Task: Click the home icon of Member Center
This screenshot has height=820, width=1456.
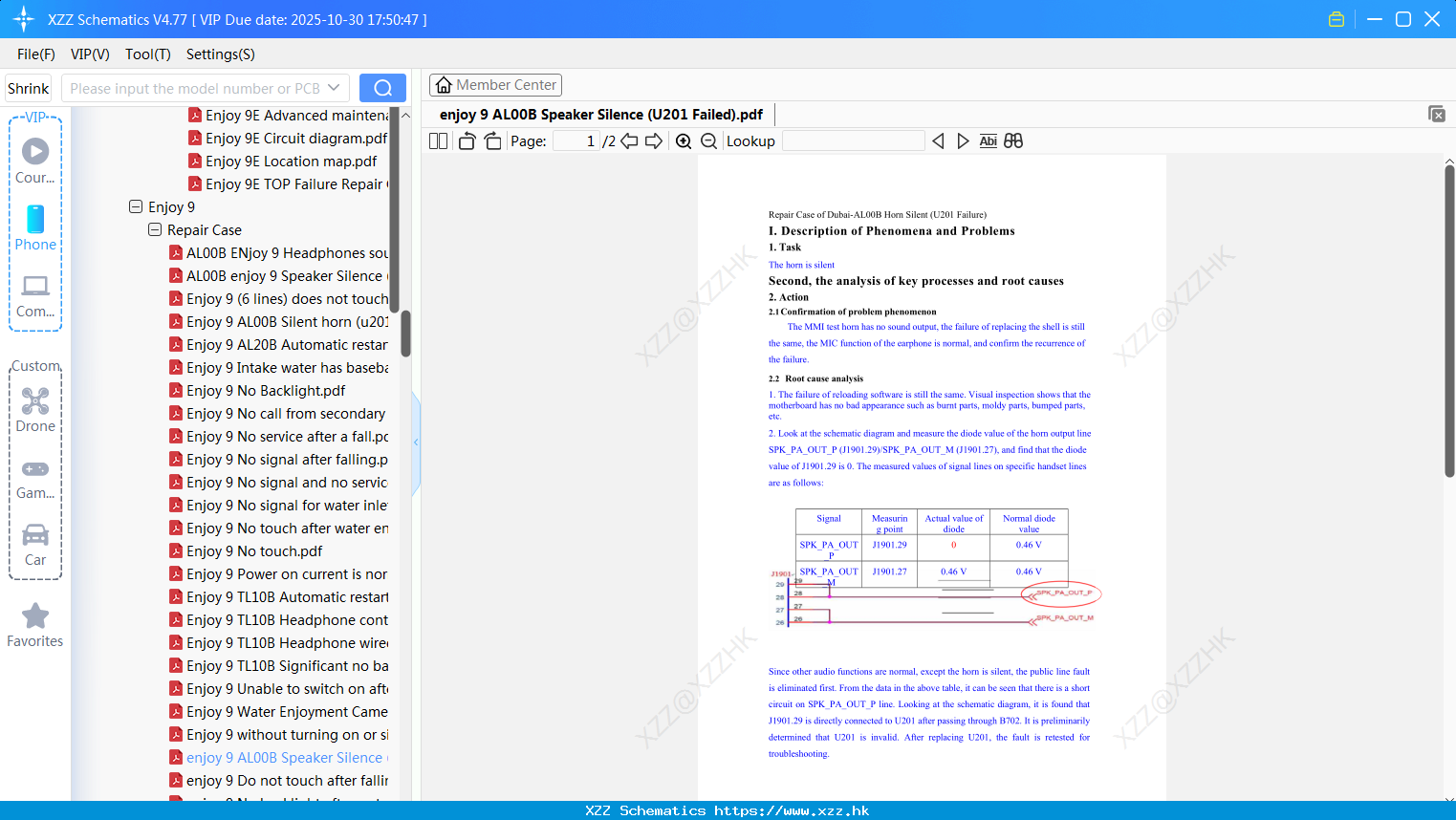Action: click(x=444, y=85)
